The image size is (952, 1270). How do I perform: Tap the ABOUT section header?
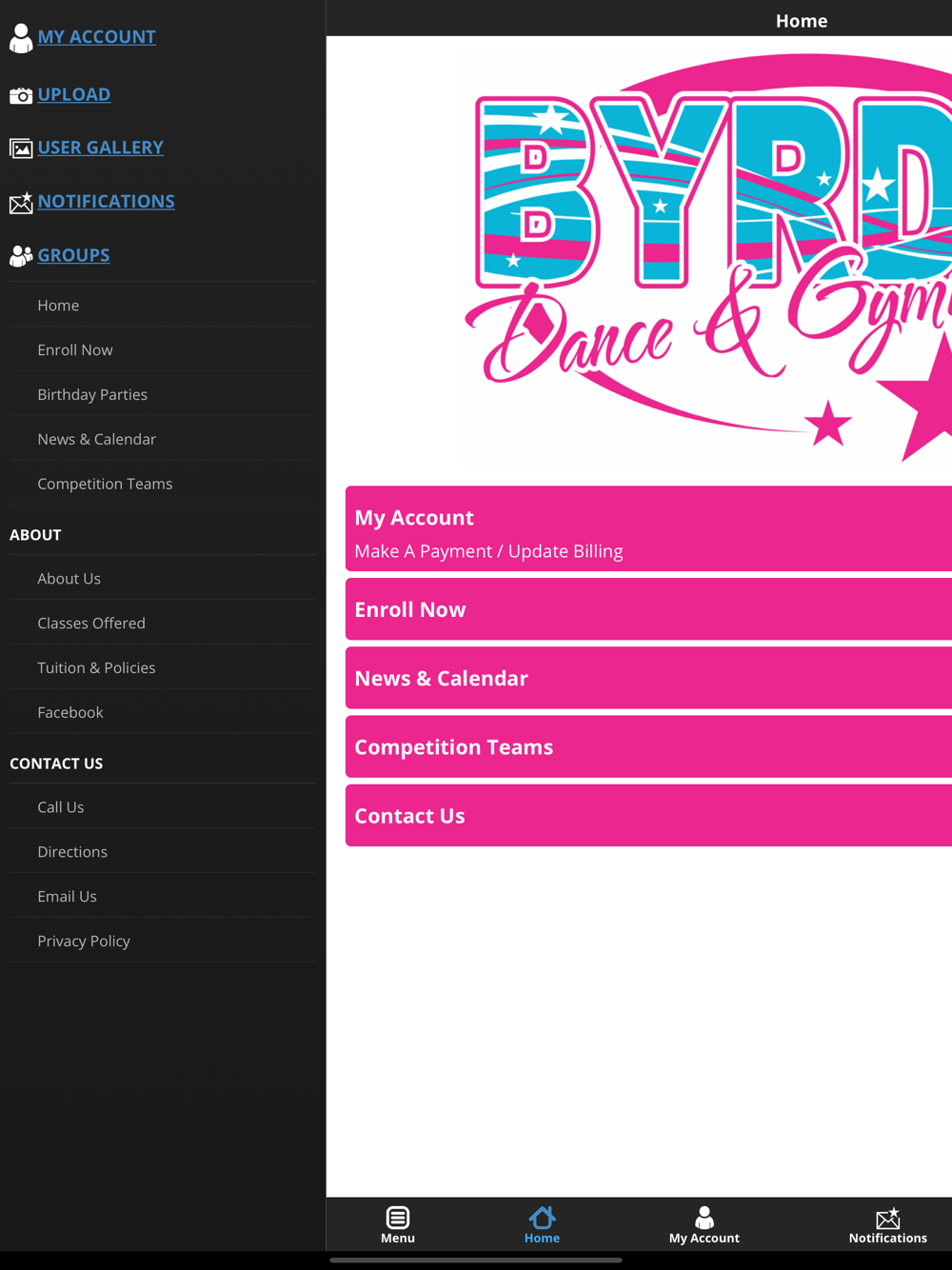tap(35, 535)
